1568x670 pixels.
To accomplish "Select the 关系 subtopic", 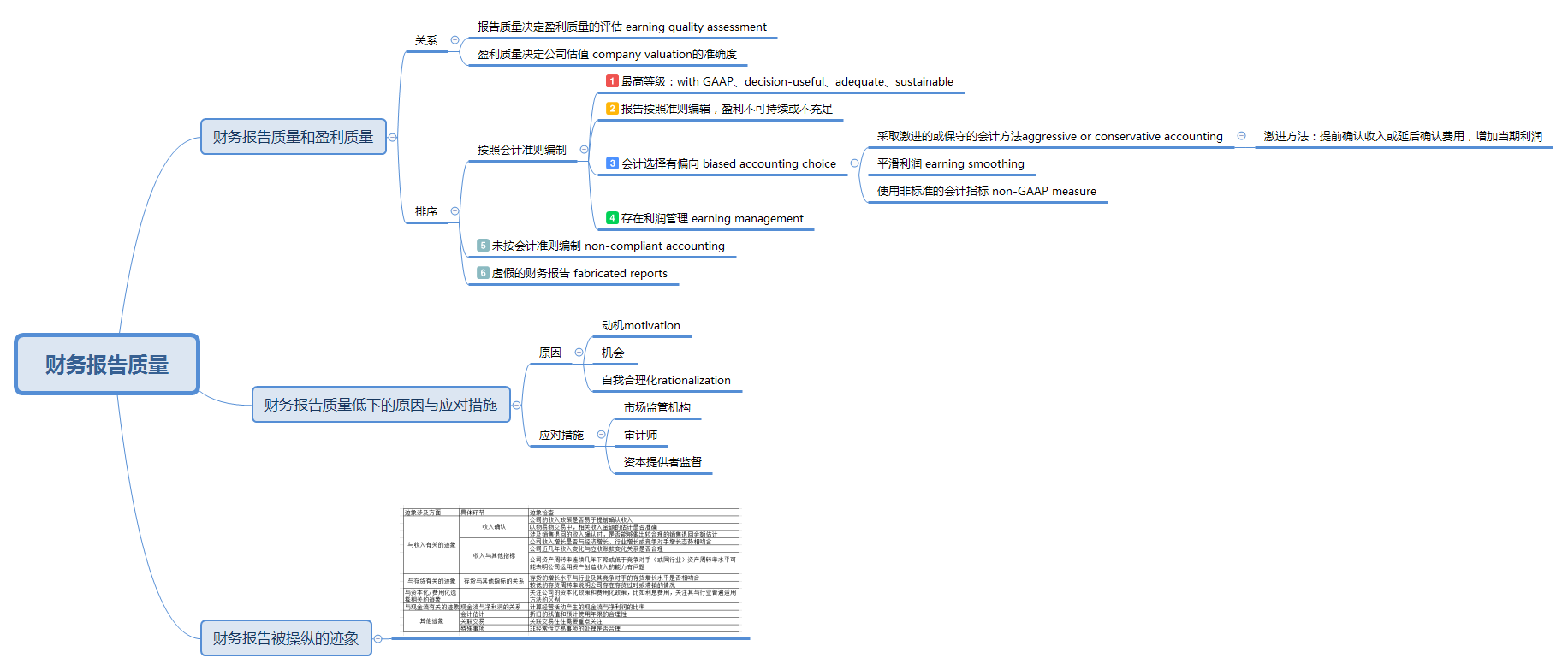I will click(x=426, y=40).
